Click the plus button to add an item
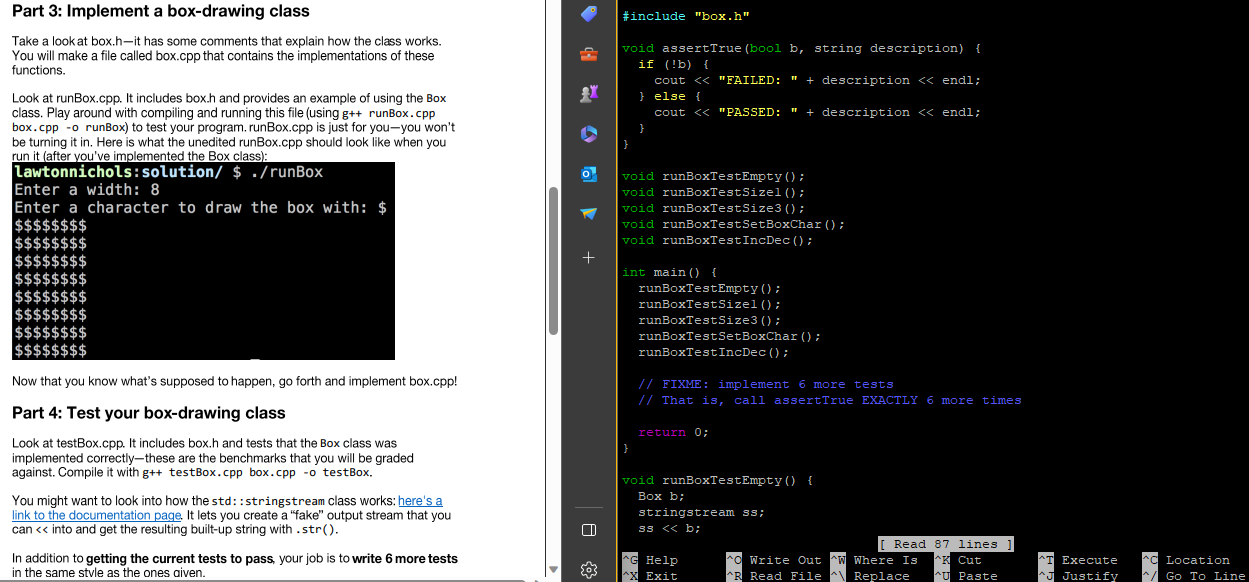Image resolution: width=1249 pixels, height=582 pixels. 588,257
